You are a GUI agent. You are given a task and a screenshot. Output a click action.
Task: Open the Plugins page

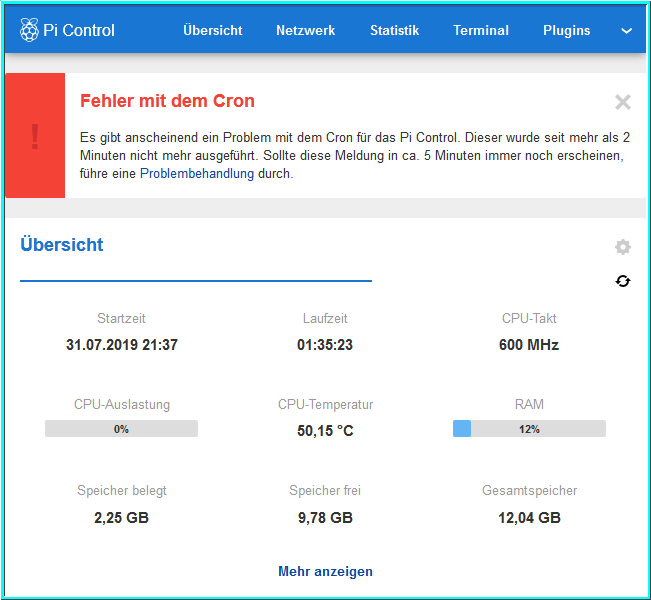567,30
